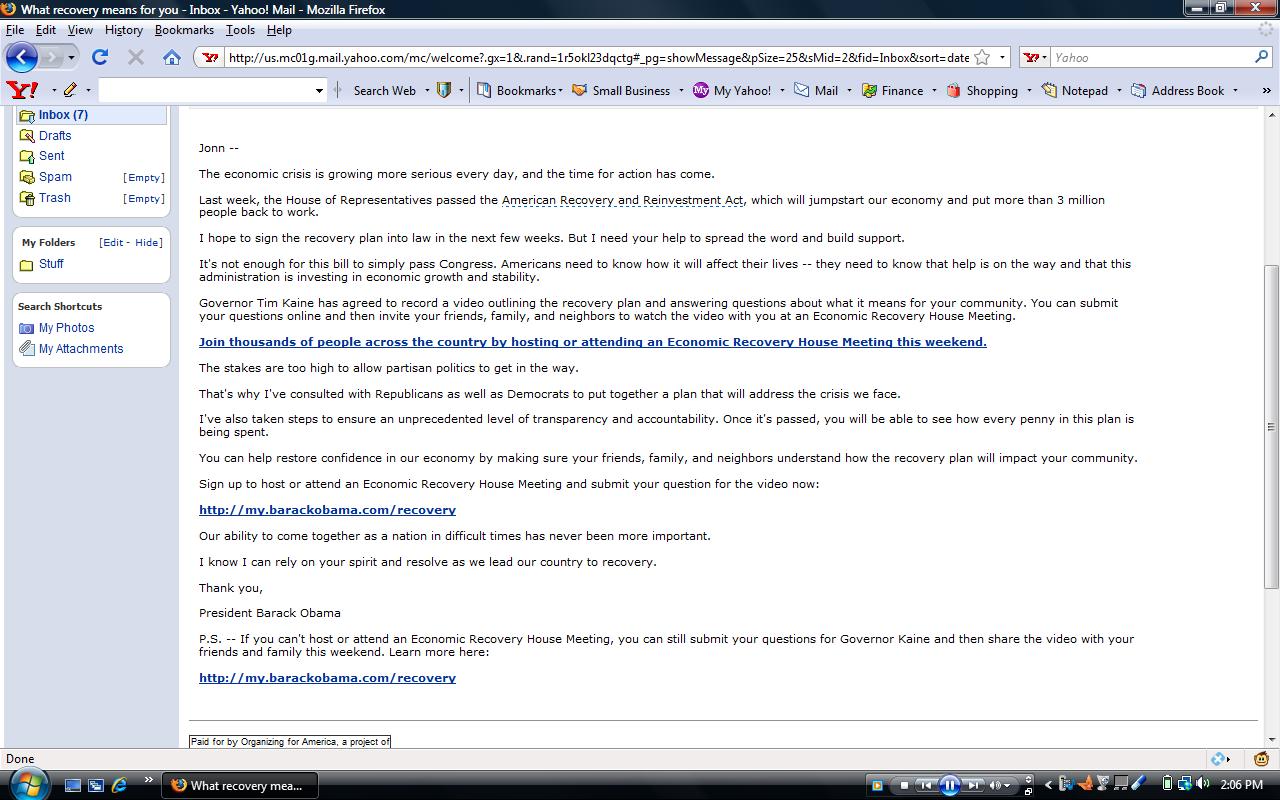Open the Tools menu
This screenshot has width=1280, height=800.
click(240, 30)
